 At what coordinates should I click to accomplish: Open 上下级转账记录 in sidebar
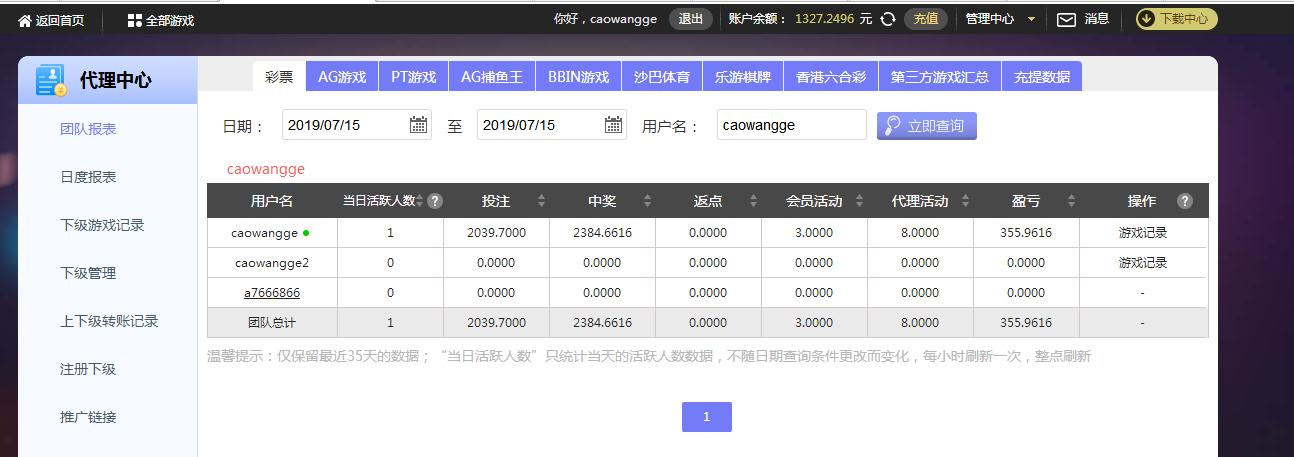109,321
